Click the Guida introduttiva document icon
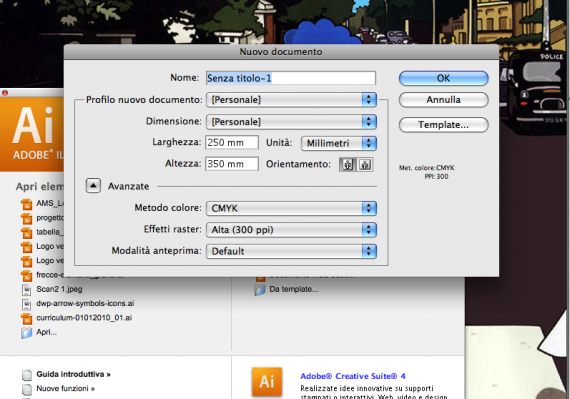This screenshot has height=399, width=570. click(27, 375)
